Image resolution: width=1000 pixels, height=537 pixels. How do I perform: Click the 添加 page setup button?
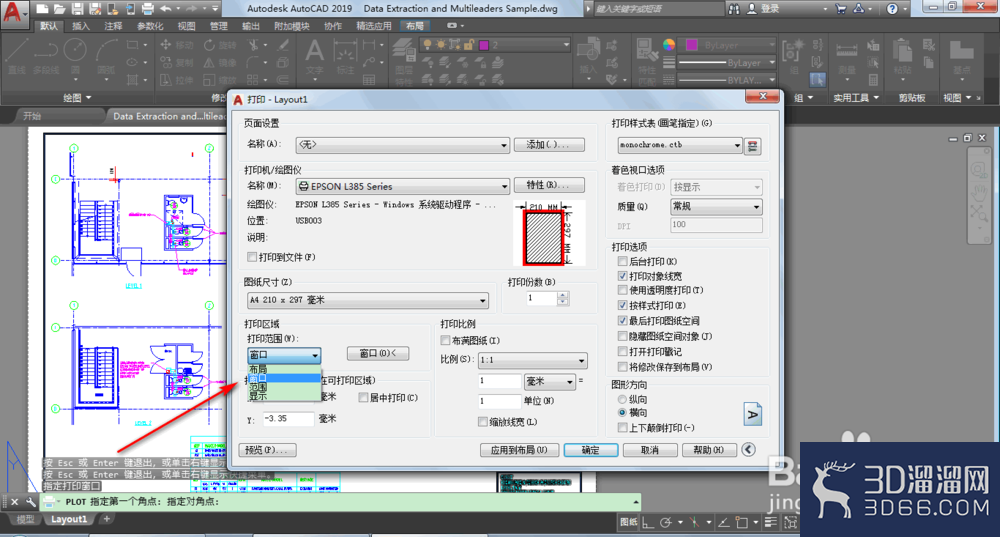[x=549, y=145]
